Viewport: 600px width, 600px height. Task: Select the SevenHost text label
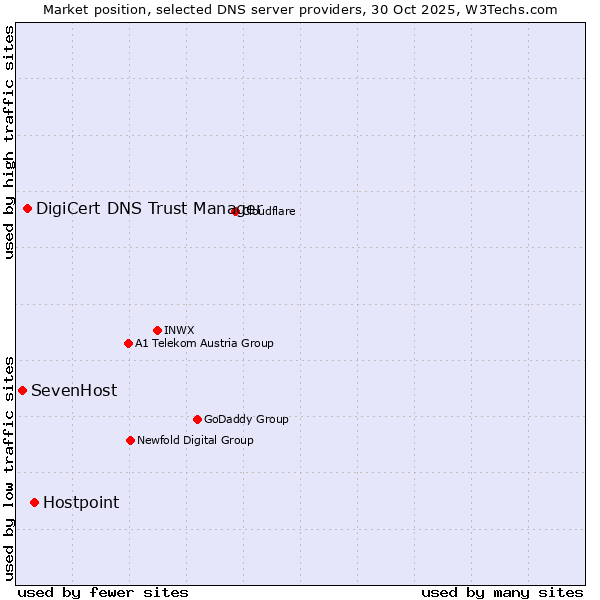coord(74,390)
